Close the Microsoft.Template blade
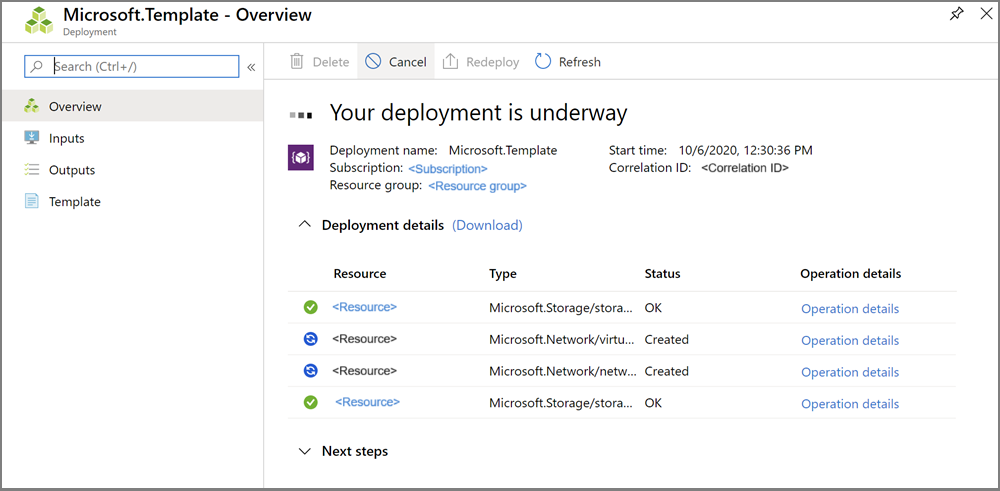1000x491 pixels. click(987, 14)
